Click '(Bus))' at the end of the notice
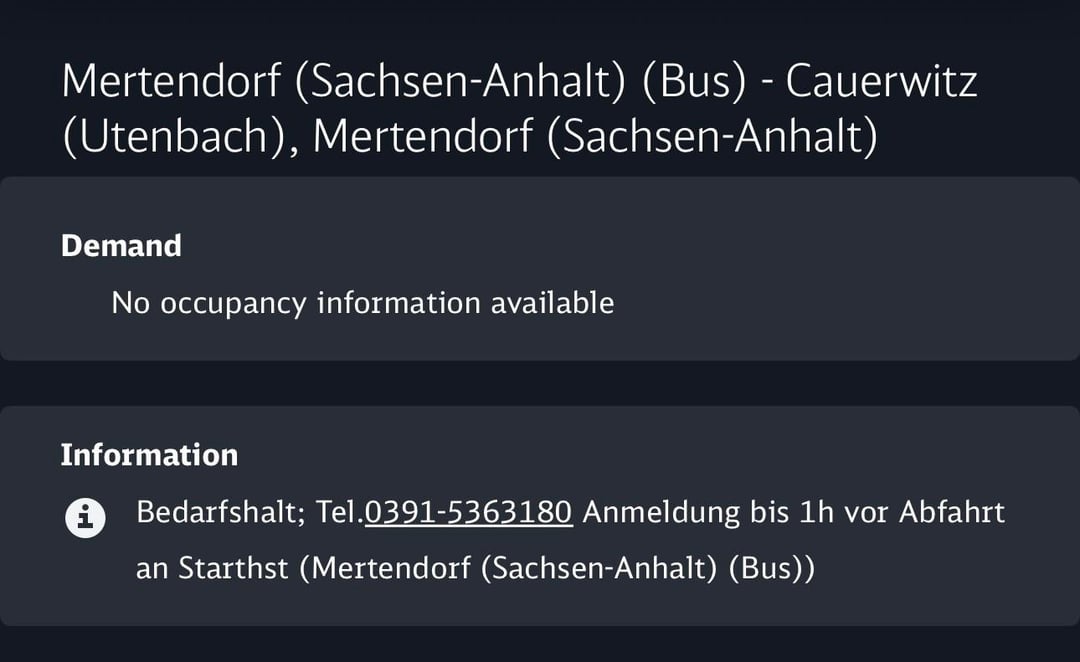The image size is (1080, 662). [x=772, y=568]
